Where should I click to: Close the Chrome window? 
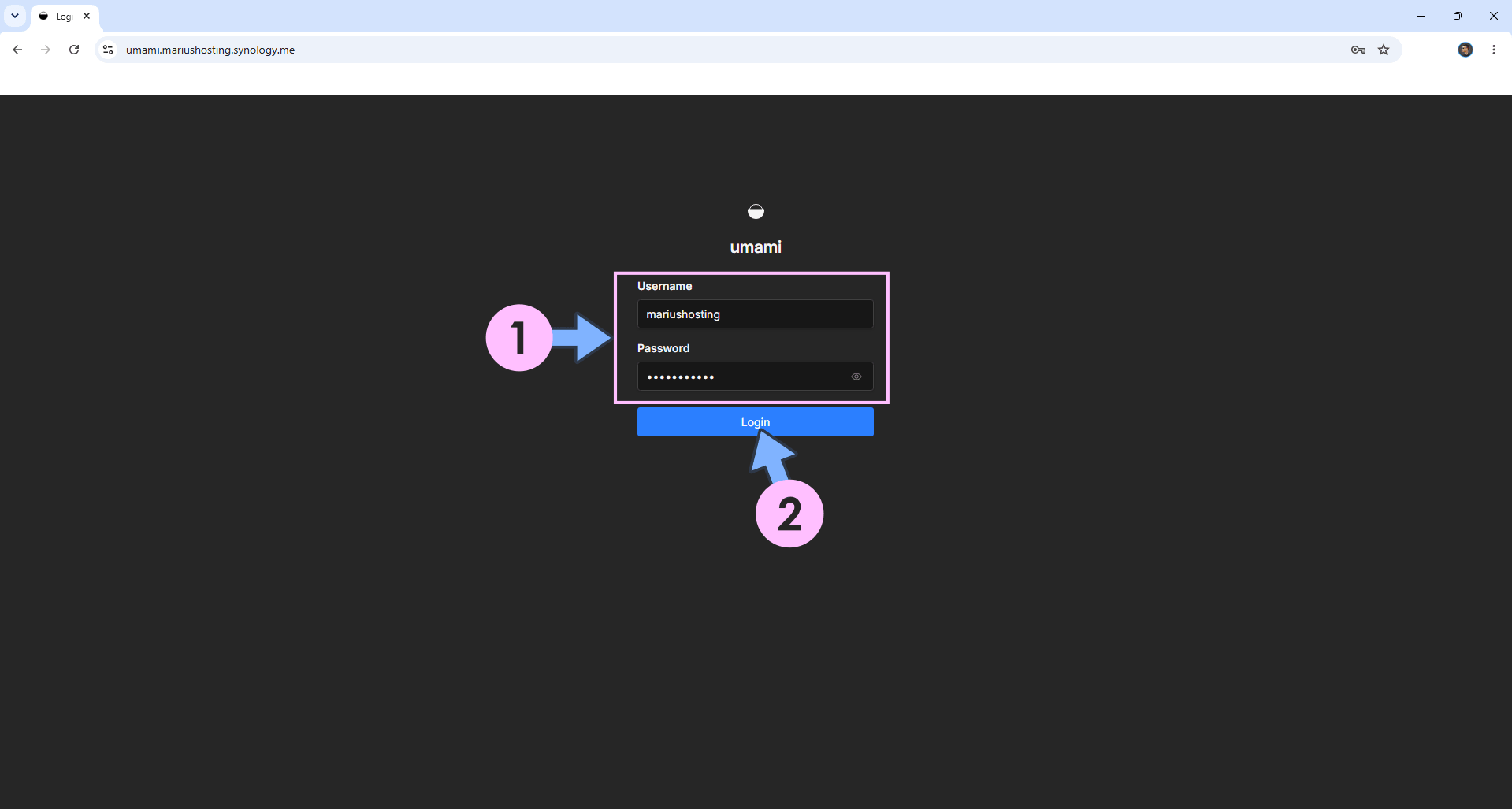pyautogui.click(x=1494, y=16)
